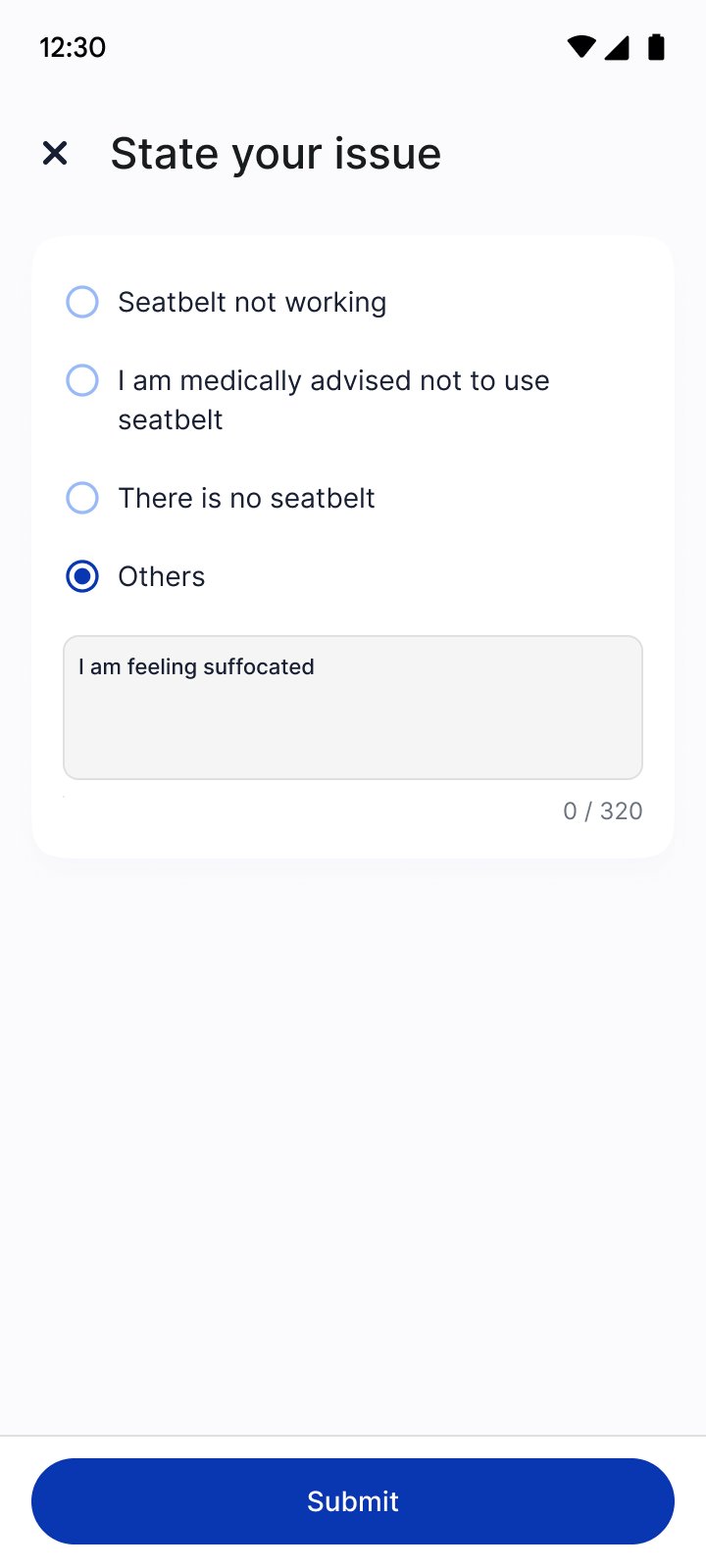The width and height of the screenshot is (706, 1568).
Task: Focus the issue description text box
Action: (353, 708)
